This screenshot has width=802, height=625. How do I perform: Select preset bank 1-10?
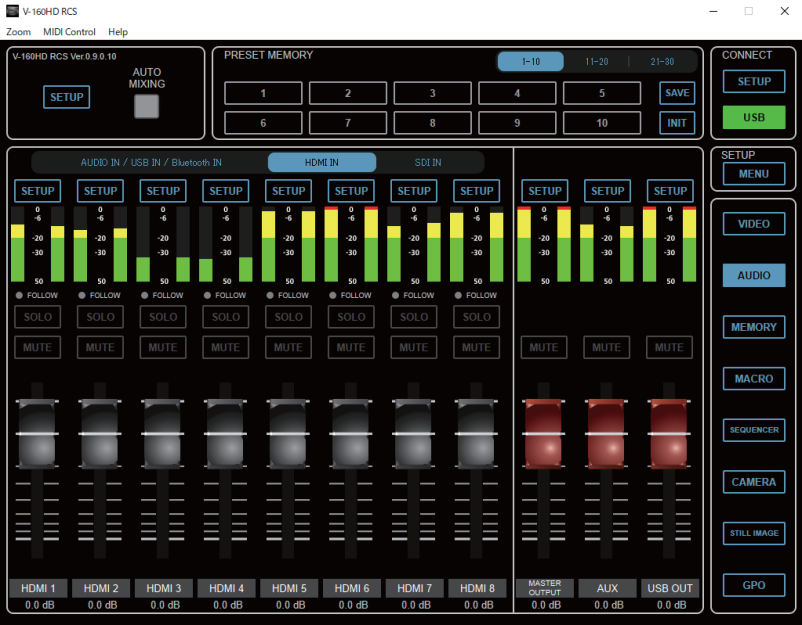tap(531, 61)
